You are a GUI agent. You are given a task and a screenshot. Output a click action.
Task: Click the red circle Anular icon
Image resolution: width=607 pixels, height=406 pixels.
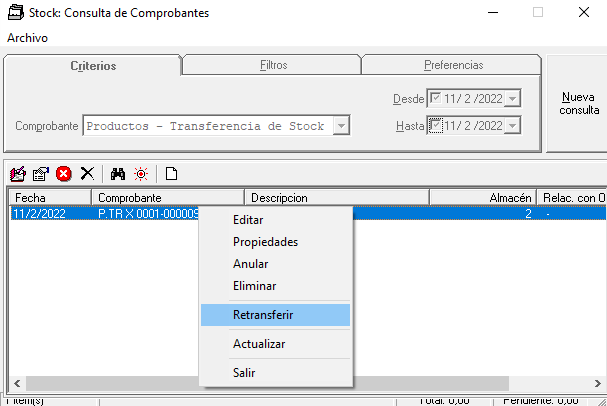64,173
